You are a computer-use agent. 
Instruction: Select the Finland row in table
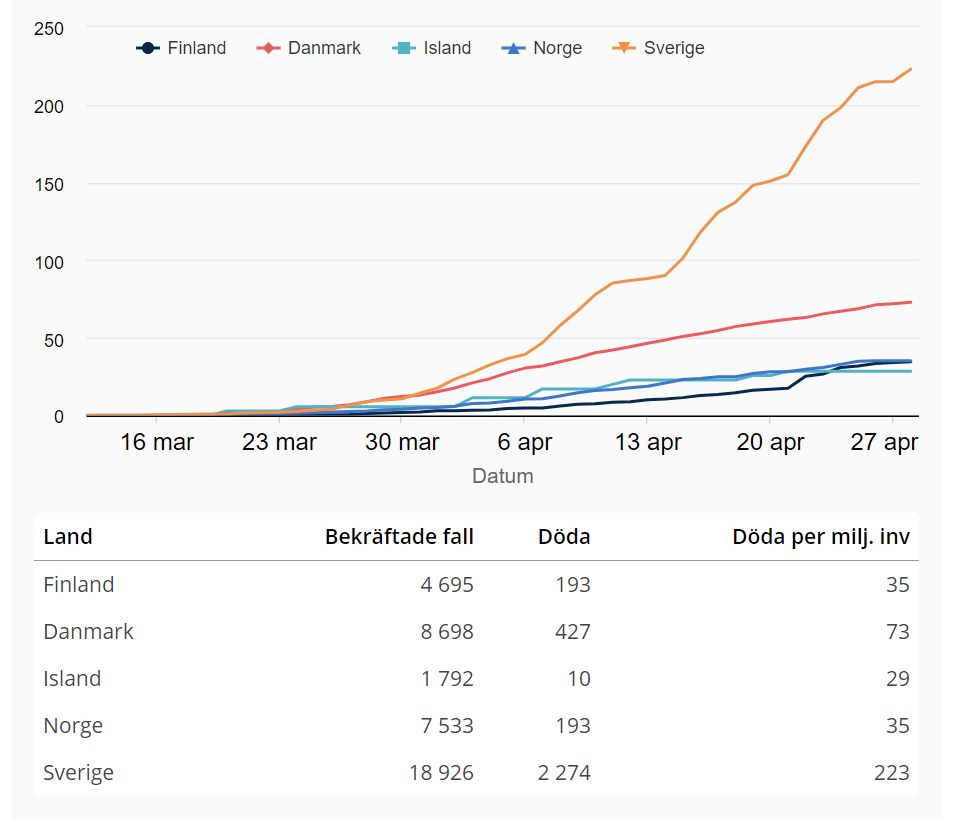coord(79,585)
